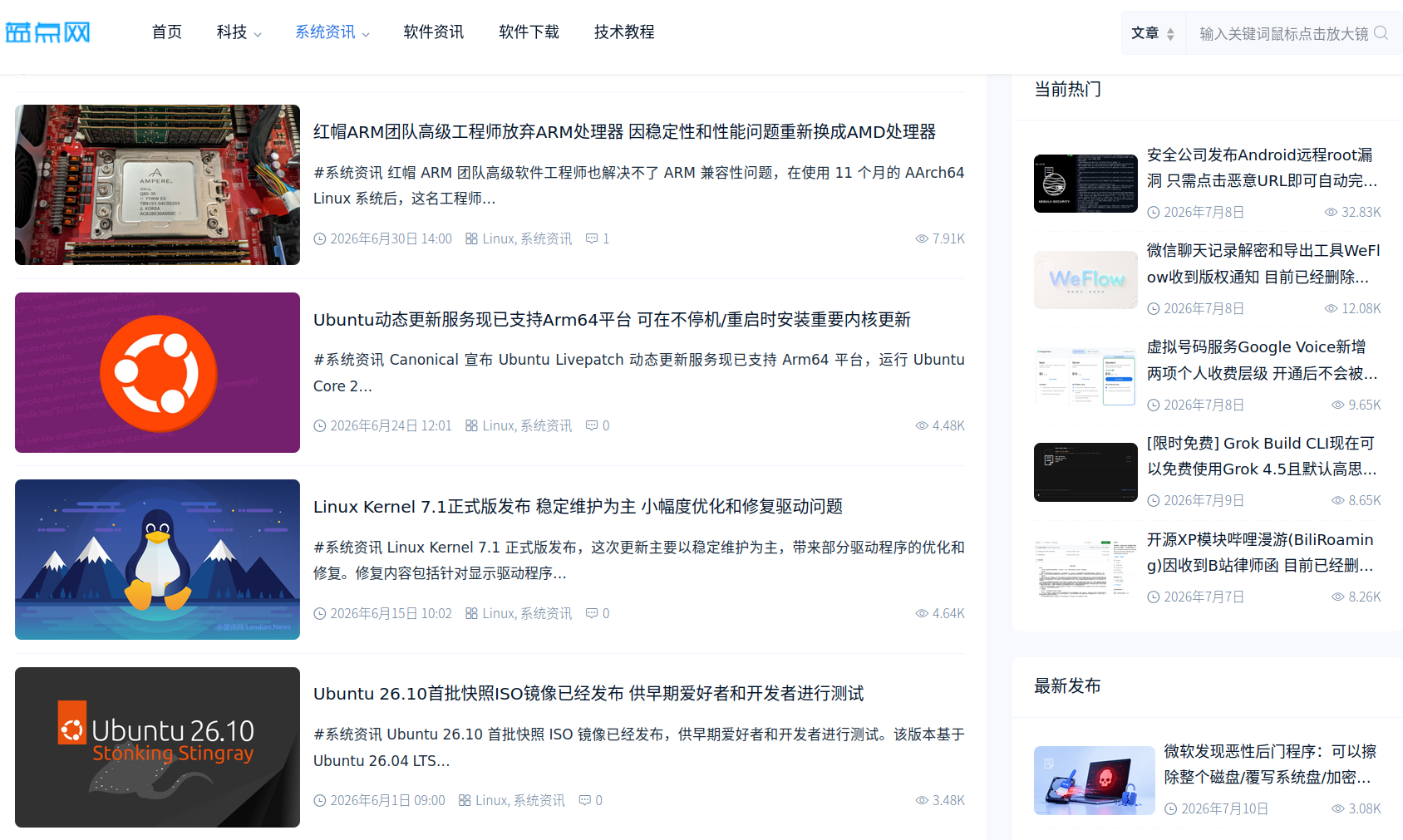The height and width of the screenshot is (840, 1403).
Task: Open hot article 虚拟号码服务Google Voice新增
Action: pos(1263,360)
